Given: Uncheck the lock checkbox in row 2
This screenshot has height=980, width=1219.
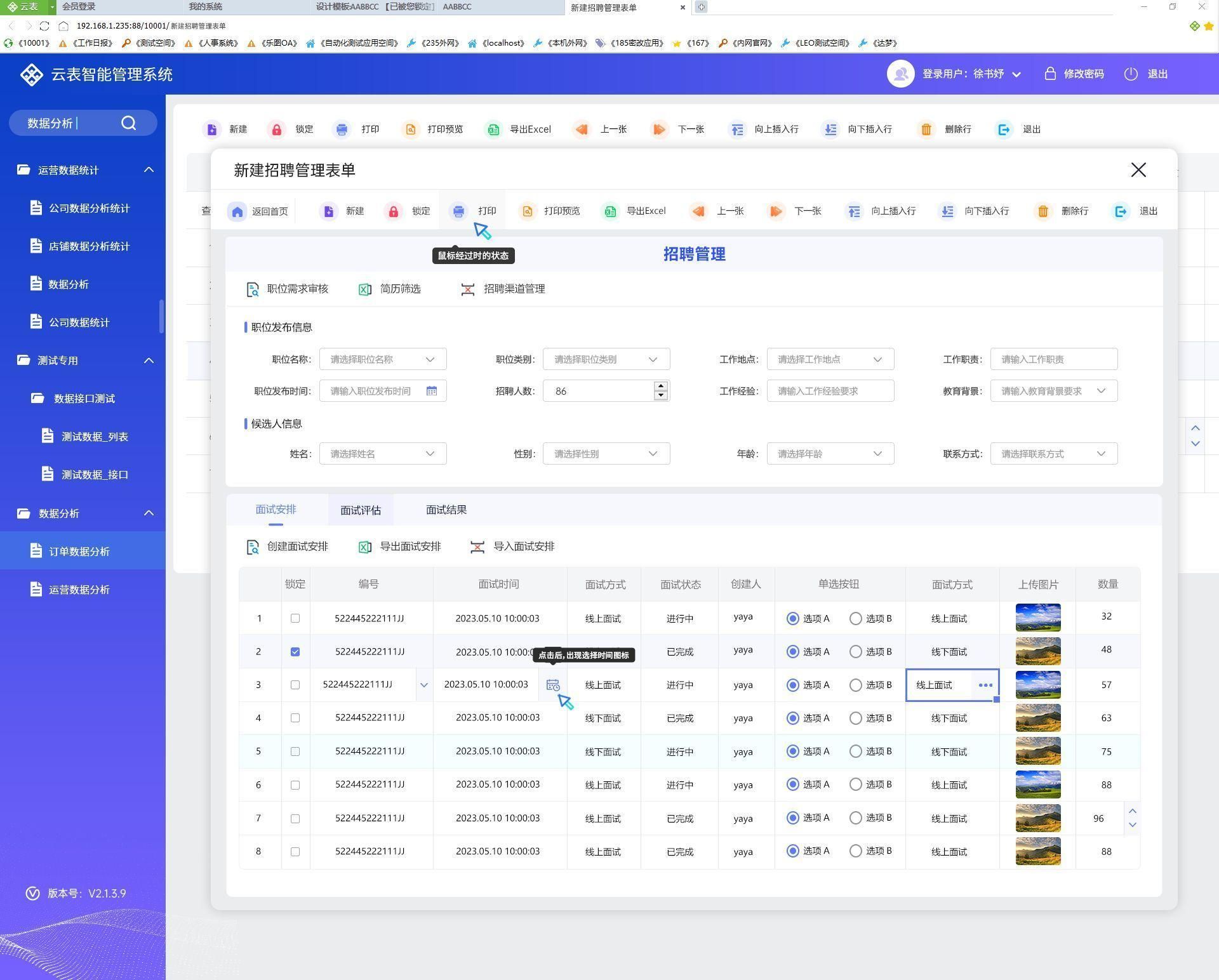Looking at the screenshot, I should tap(295, 652).
